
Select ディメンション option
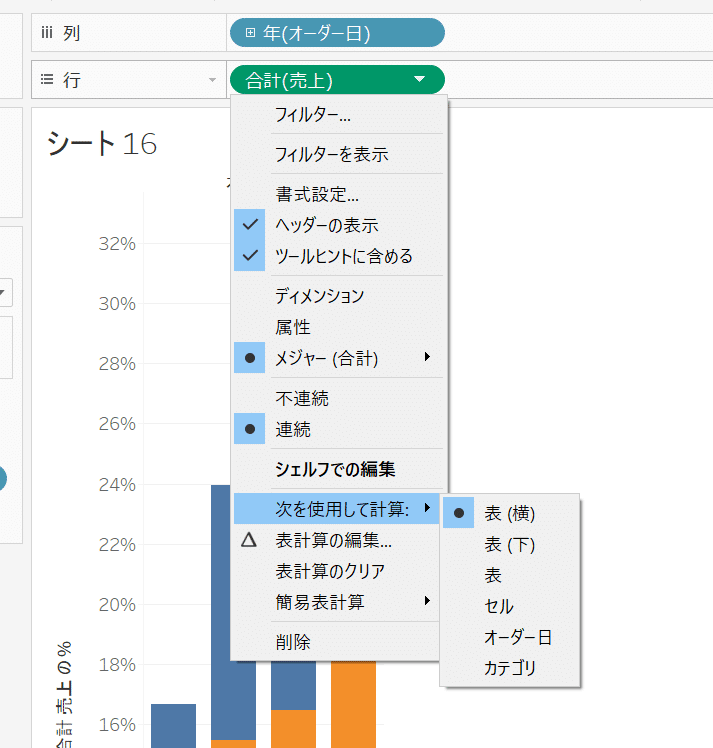pos(339,296)
